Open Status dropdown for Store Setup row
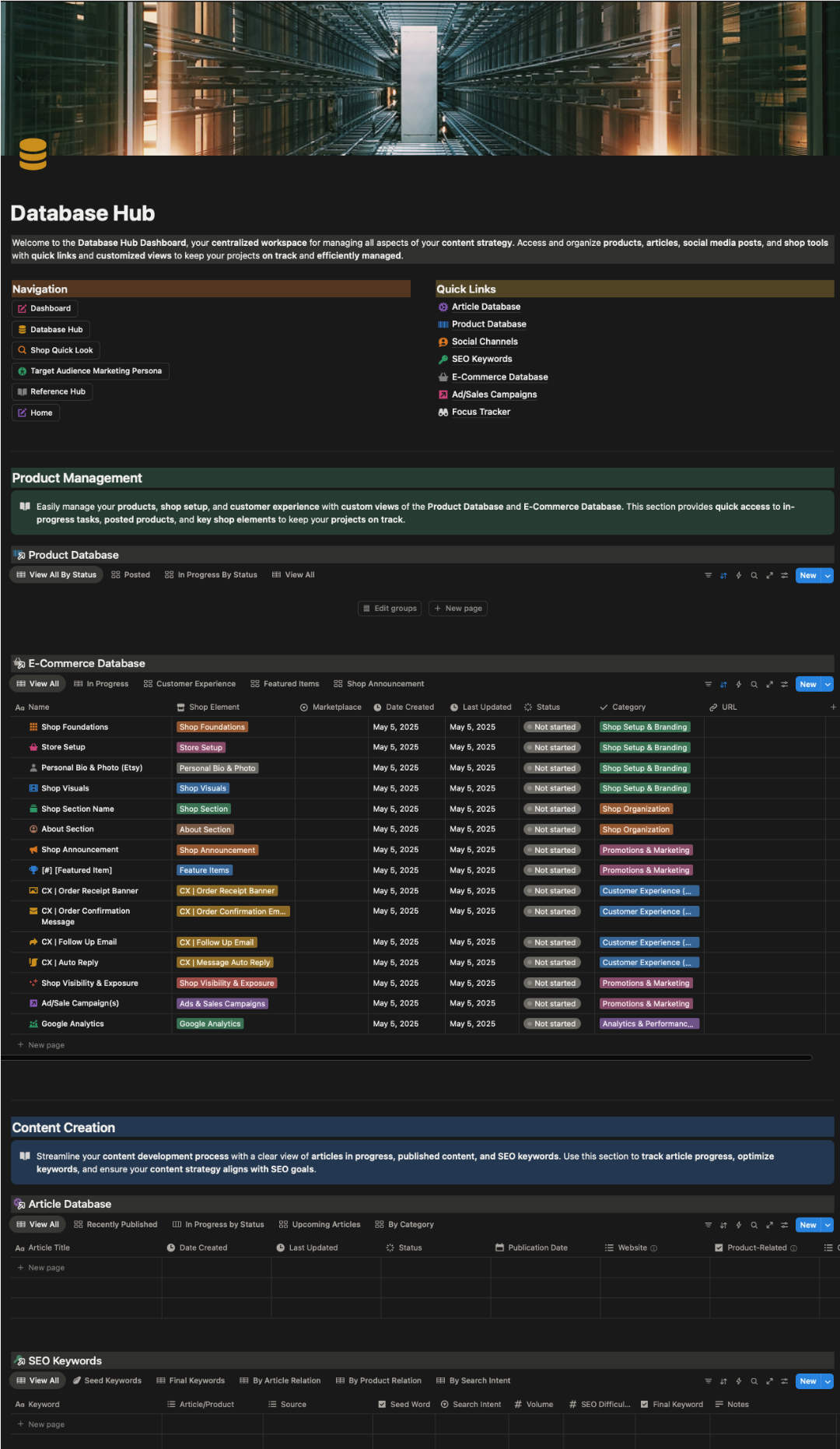Screen dimensions: 840x1449 click(555, 748)
